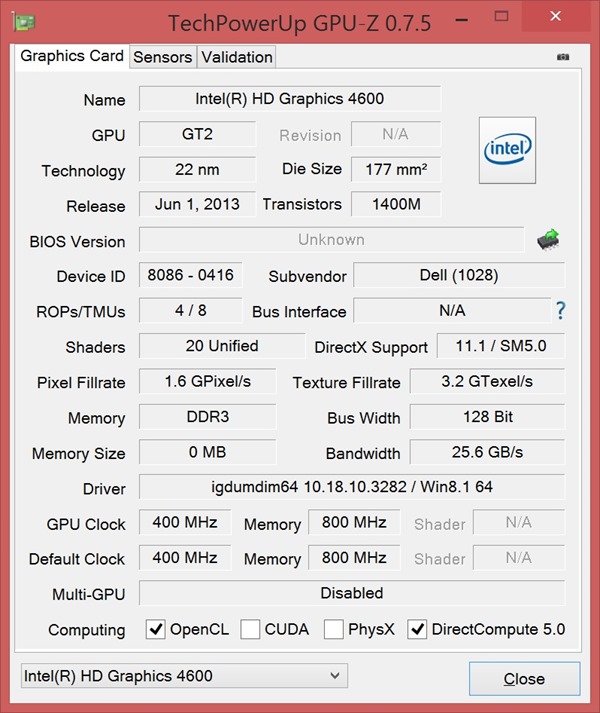Click the Release date Jun 1, 2013

pyautogui.click(x=197, y=204)
